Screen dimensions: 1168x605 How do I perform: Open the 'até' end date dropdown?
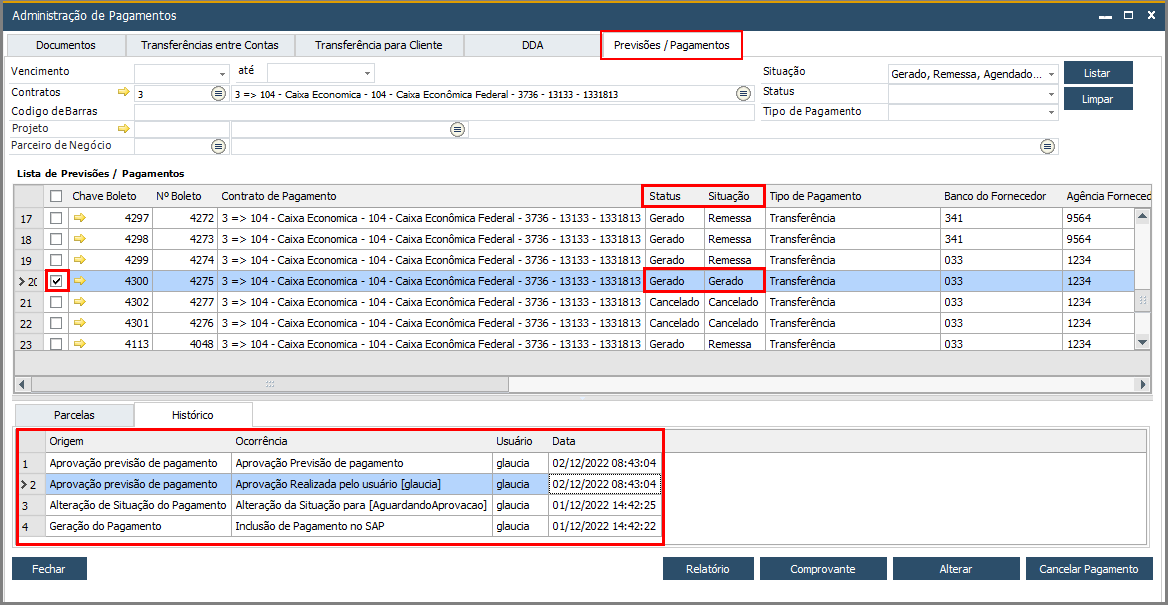click(x=367, y=74)
